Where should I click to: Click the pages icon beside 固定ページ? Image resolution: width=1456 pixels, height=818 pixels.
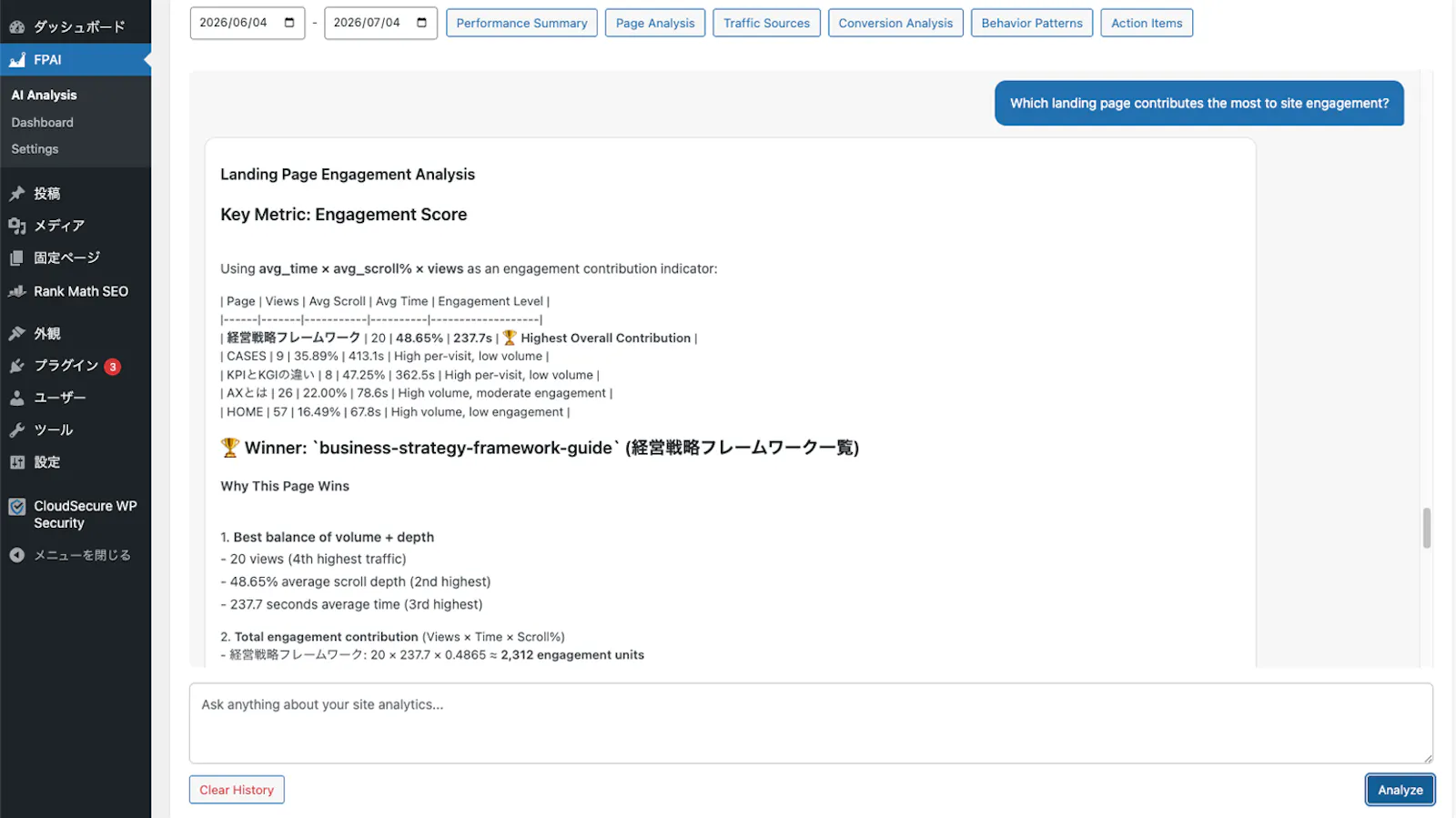[x=16, y=258]
